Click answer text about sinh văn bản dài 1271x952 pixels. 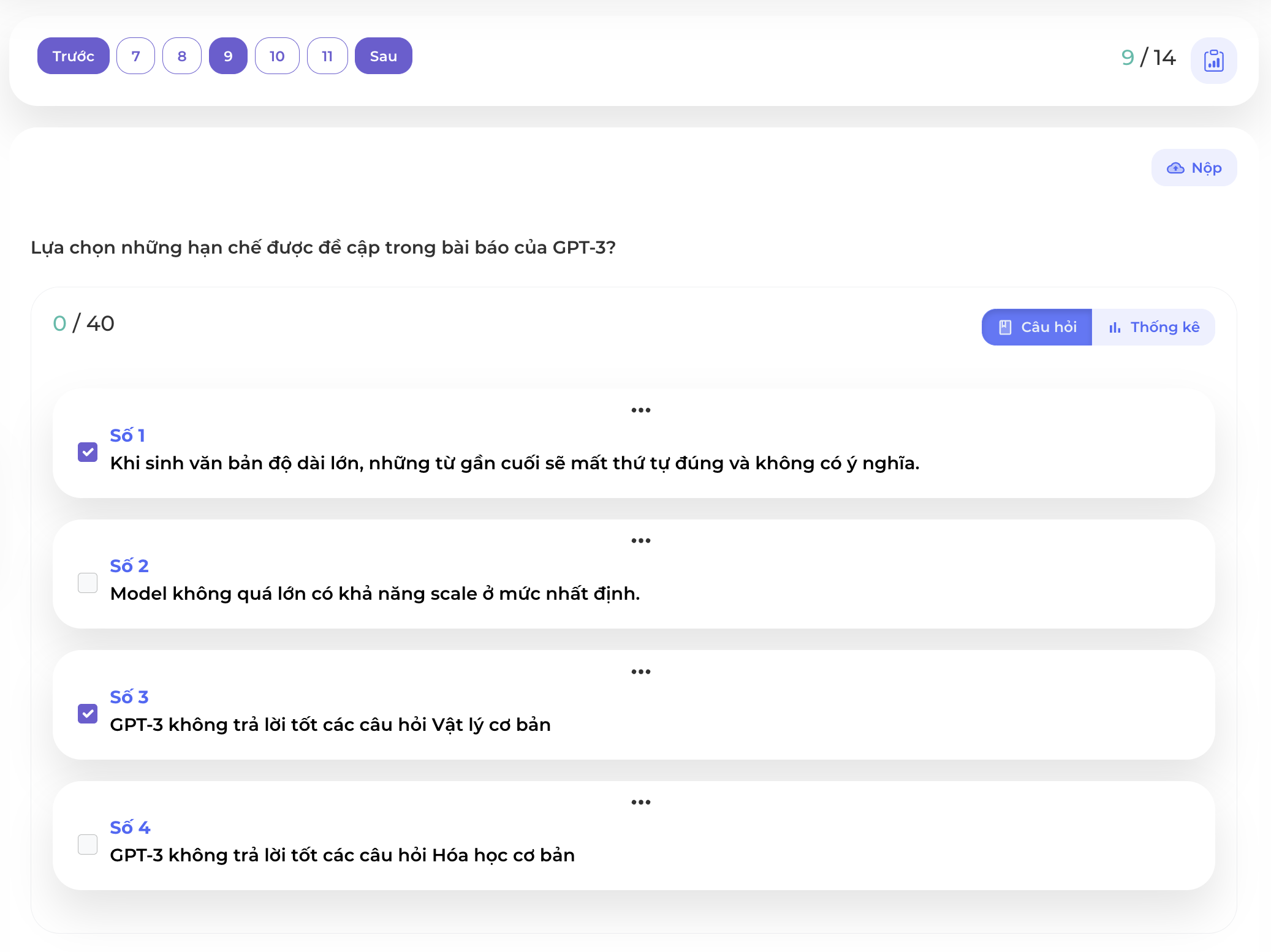515,463
